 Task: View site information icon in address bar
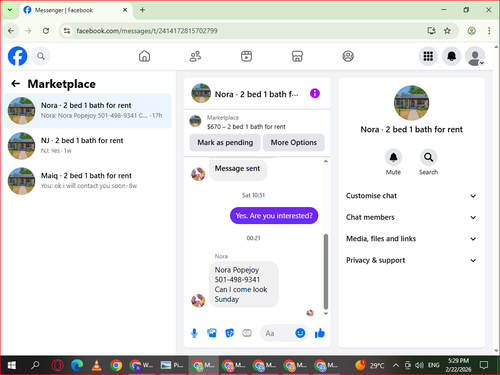click(67, 31)
